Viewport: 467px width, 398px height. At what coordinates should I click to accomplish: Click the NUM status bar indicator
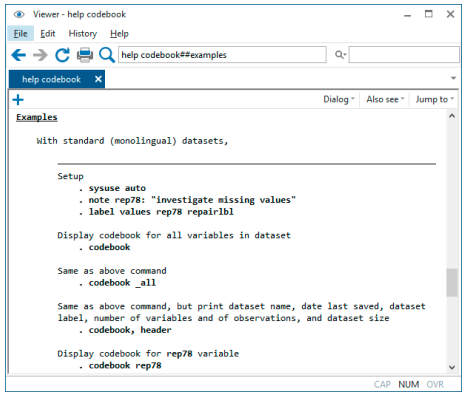point(409,385)
